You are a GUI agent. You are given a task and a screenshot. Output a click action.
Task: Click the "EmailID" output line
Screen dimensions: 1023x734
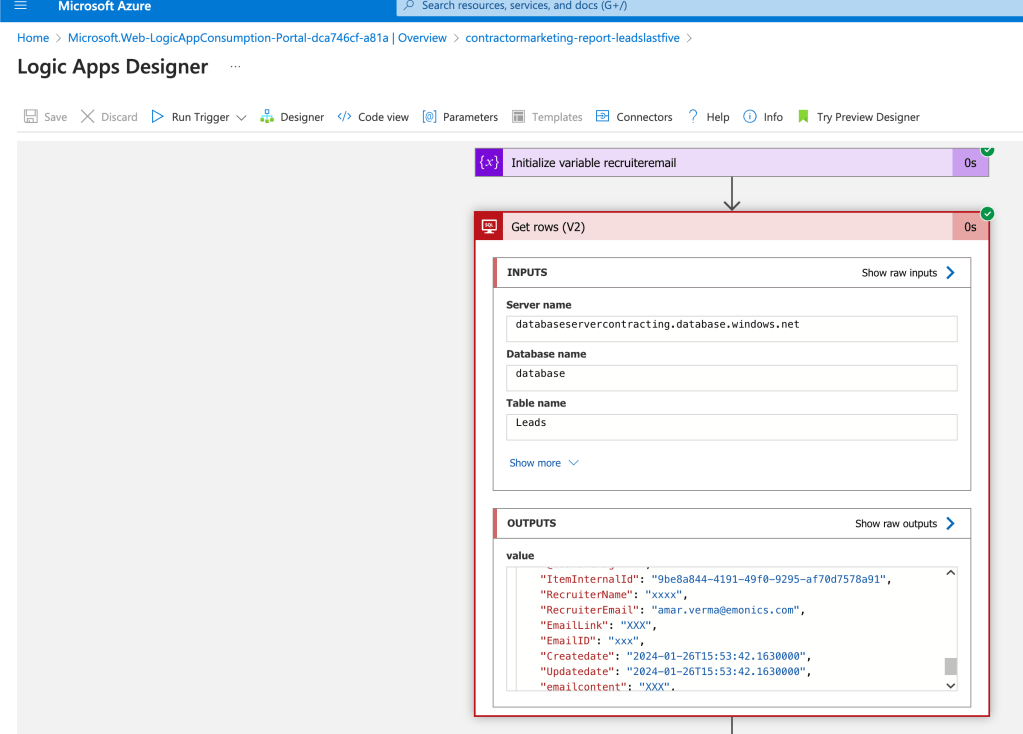point(592,641)
